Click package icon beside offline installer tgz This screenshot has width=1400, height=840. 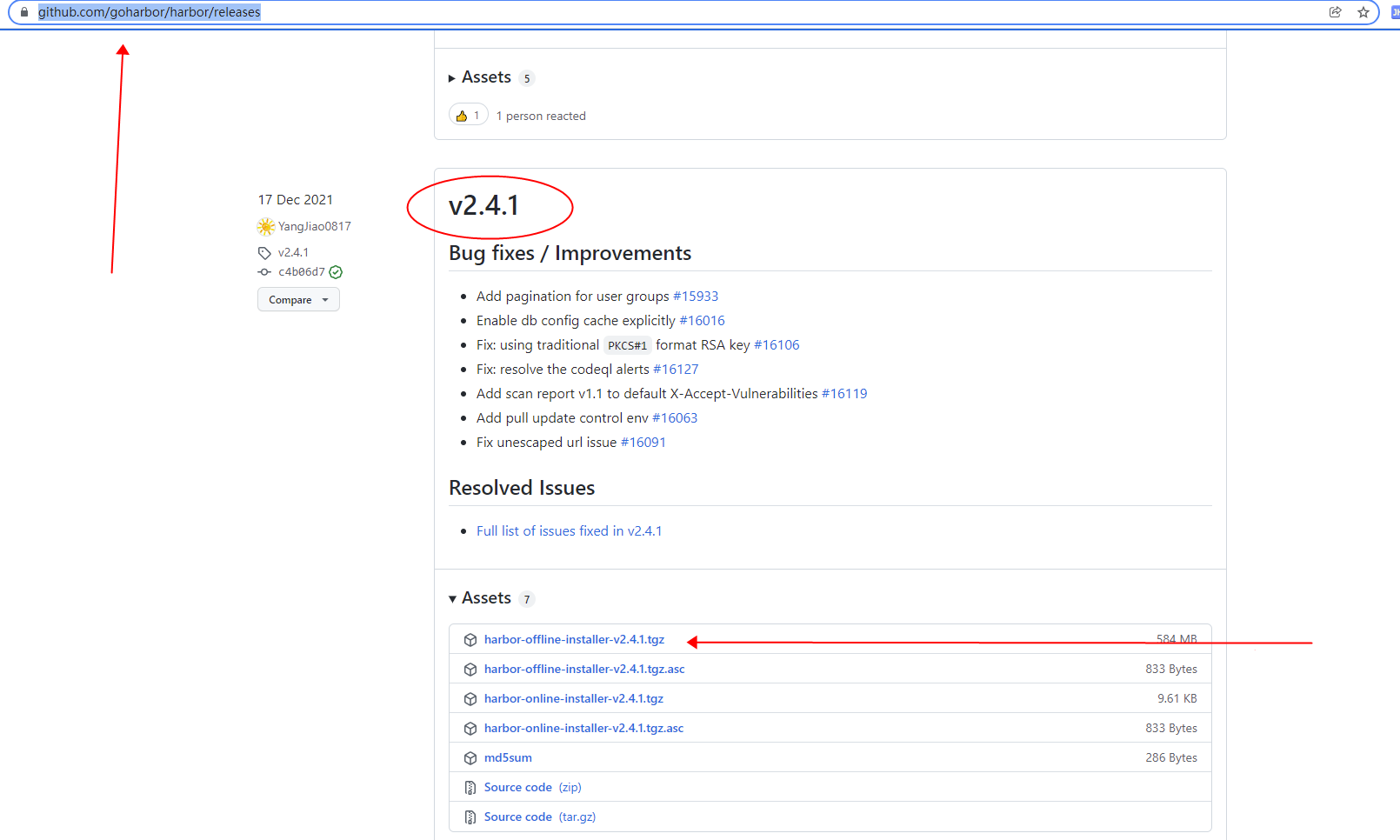(470, 640)
